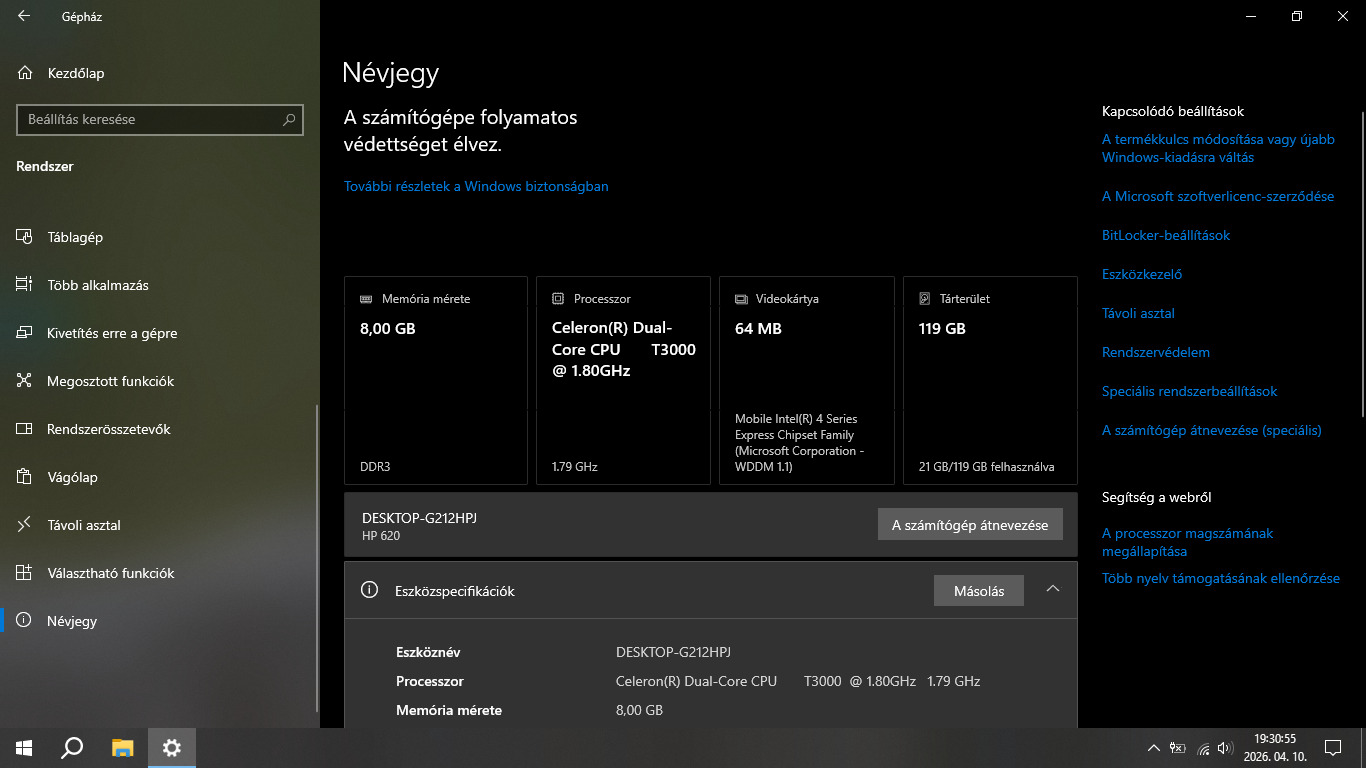Open Kezdőlap home icon
Image resolution: width=1366 pixels, height=768 pixels.
[25, 73]
